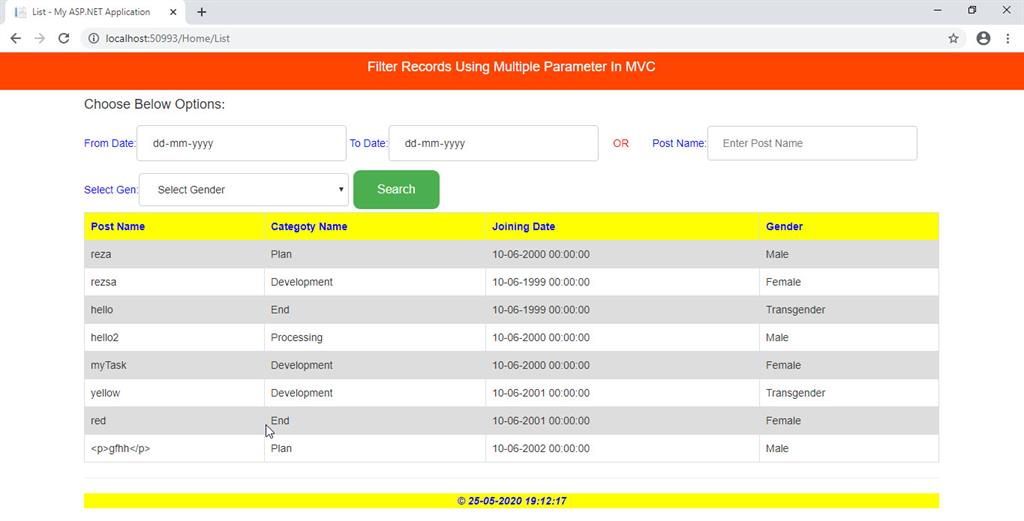
Task: Close the List - My ASP.NET Application tab
Action: pyautogui.click(x=173, y=12)
